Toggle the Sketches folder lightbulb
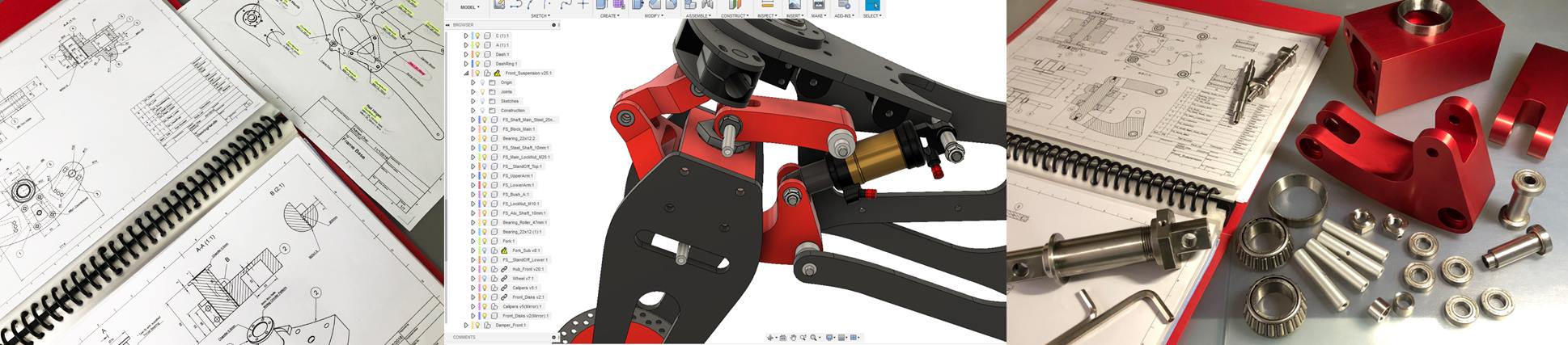 click(482, 101)
